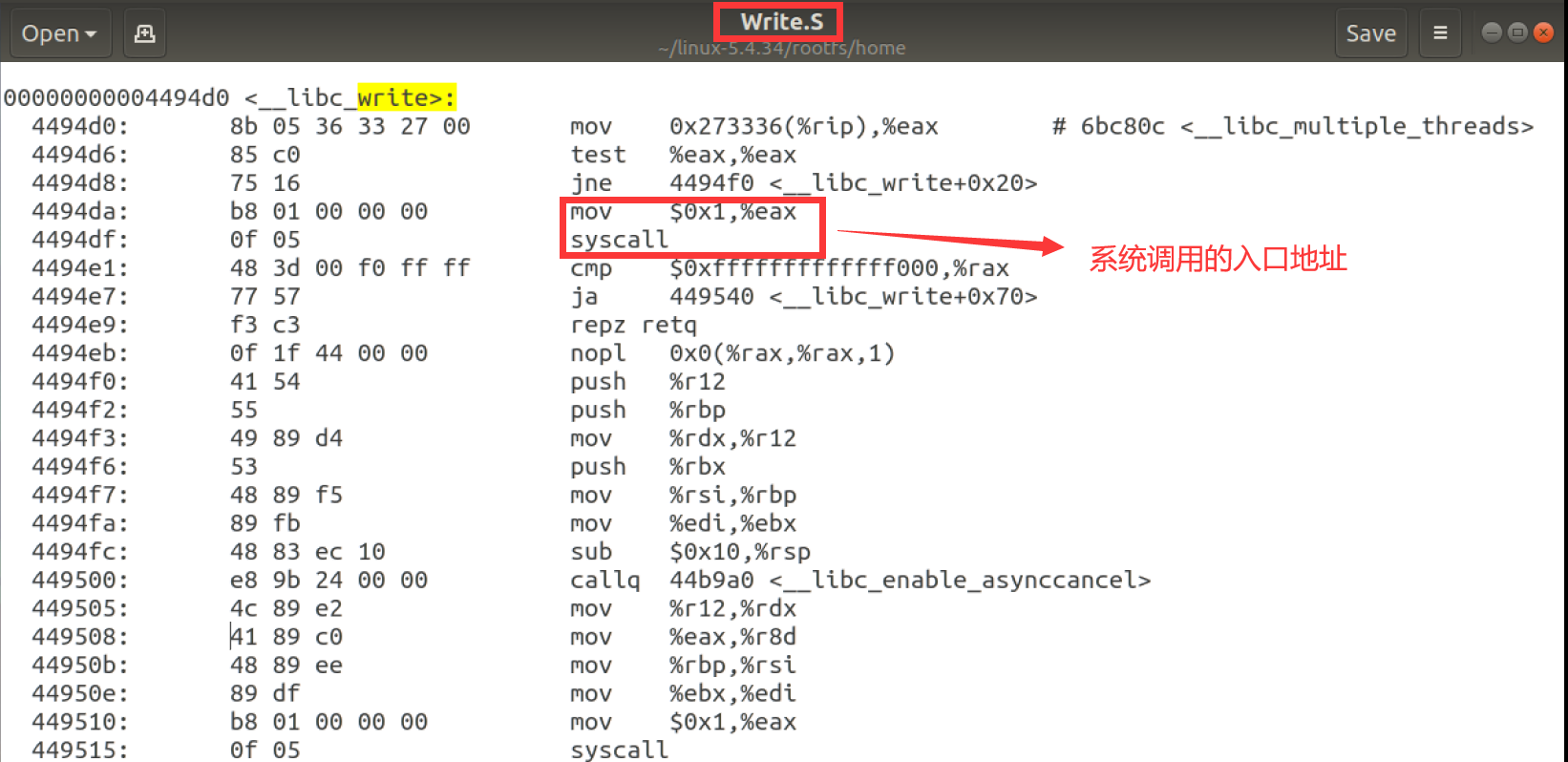Click bytes '0f 1f 44 00 00'
1568x762 pixels.
click(x=328, y=353)
